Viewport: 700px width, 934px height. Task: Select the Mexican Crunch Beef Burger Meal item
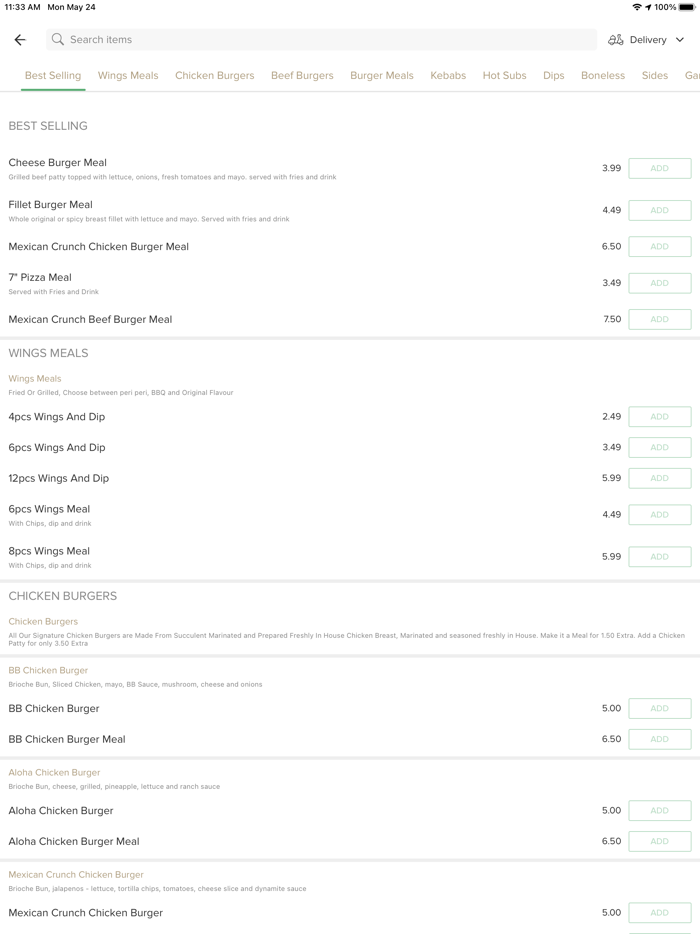90,320
